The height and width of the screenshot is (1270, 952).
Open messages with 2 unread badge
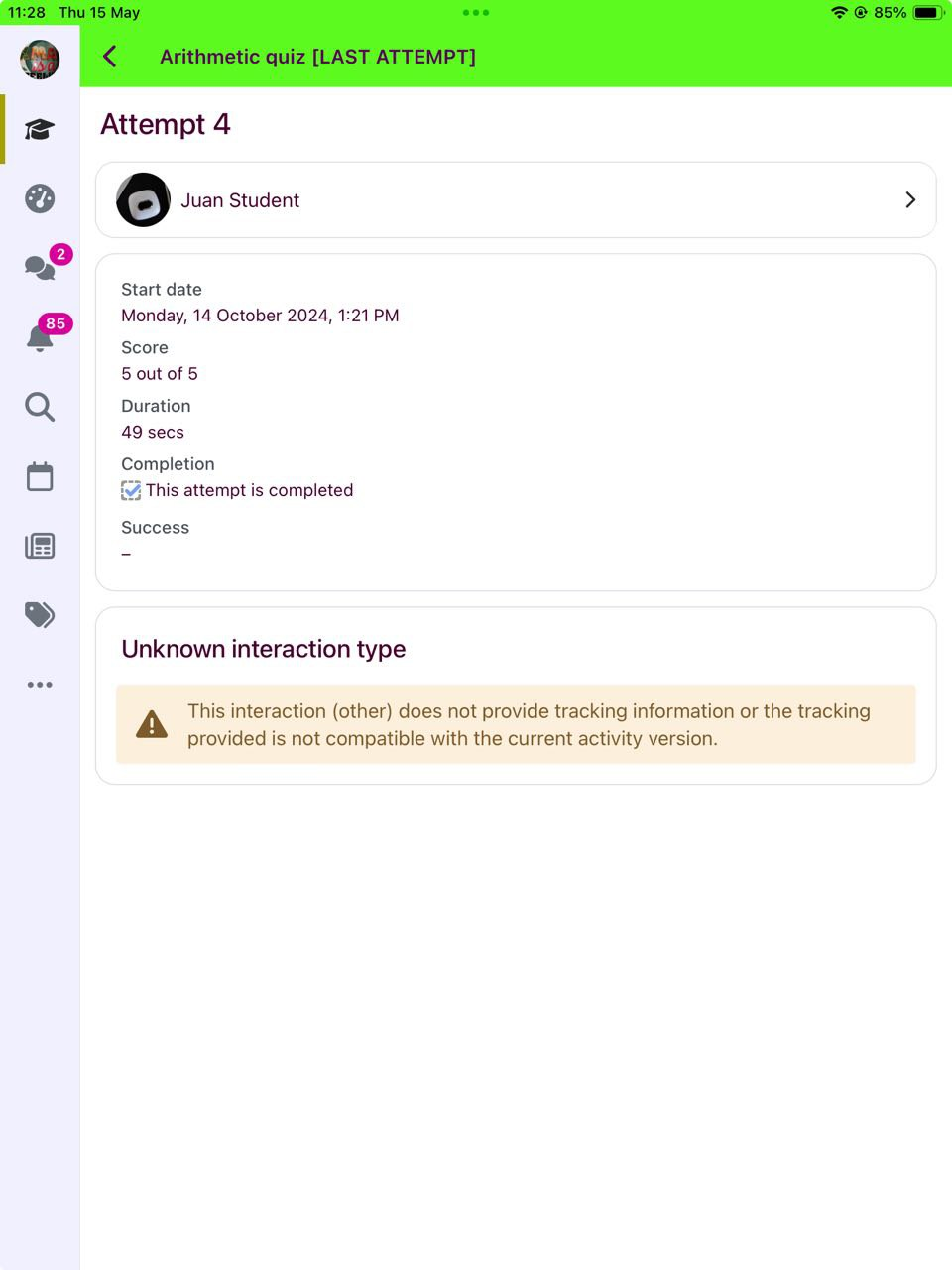[x=40, y=267]
